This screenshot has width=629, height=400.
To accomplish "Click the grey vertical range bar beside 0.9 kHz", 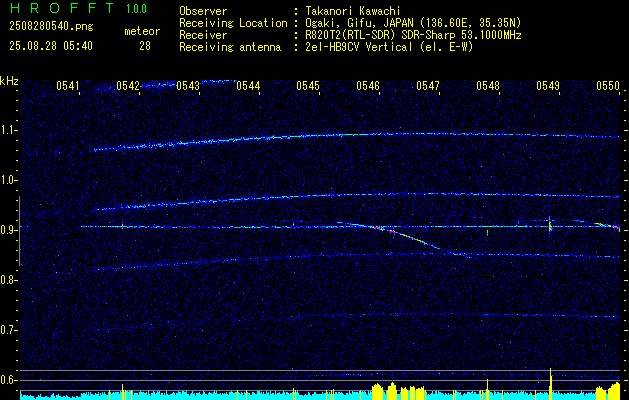I will (x=20, y=231).
